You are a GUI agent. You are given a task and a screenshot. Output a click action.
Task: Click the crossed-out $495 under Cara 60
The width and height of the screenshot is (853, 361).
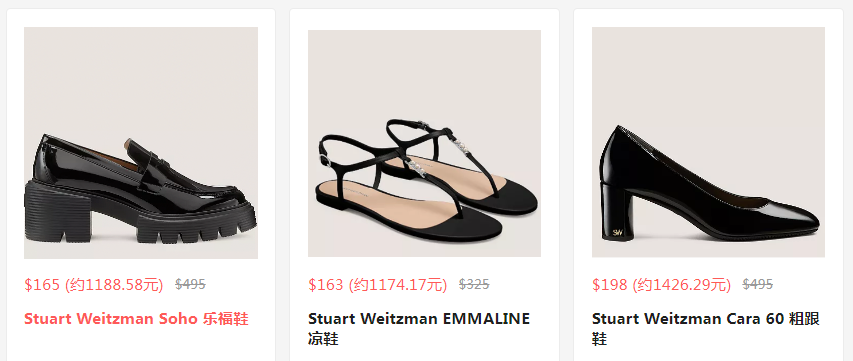pyautogui.click(x=758, y=284)
